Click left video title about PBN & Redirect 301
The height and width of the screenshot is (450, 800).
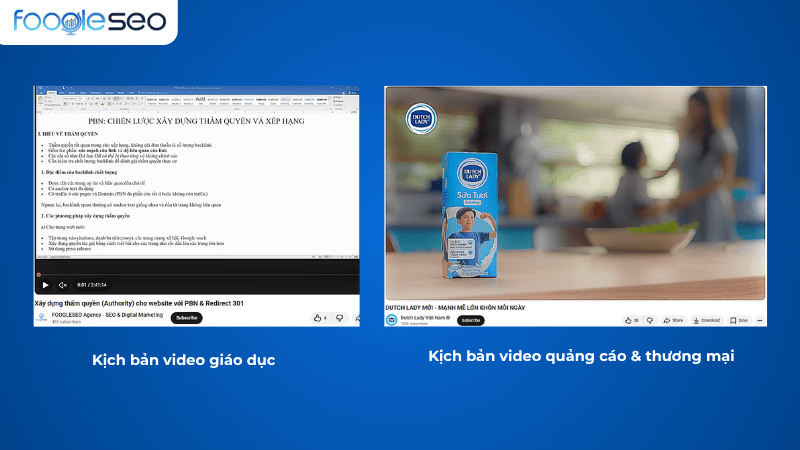[139, 303]
